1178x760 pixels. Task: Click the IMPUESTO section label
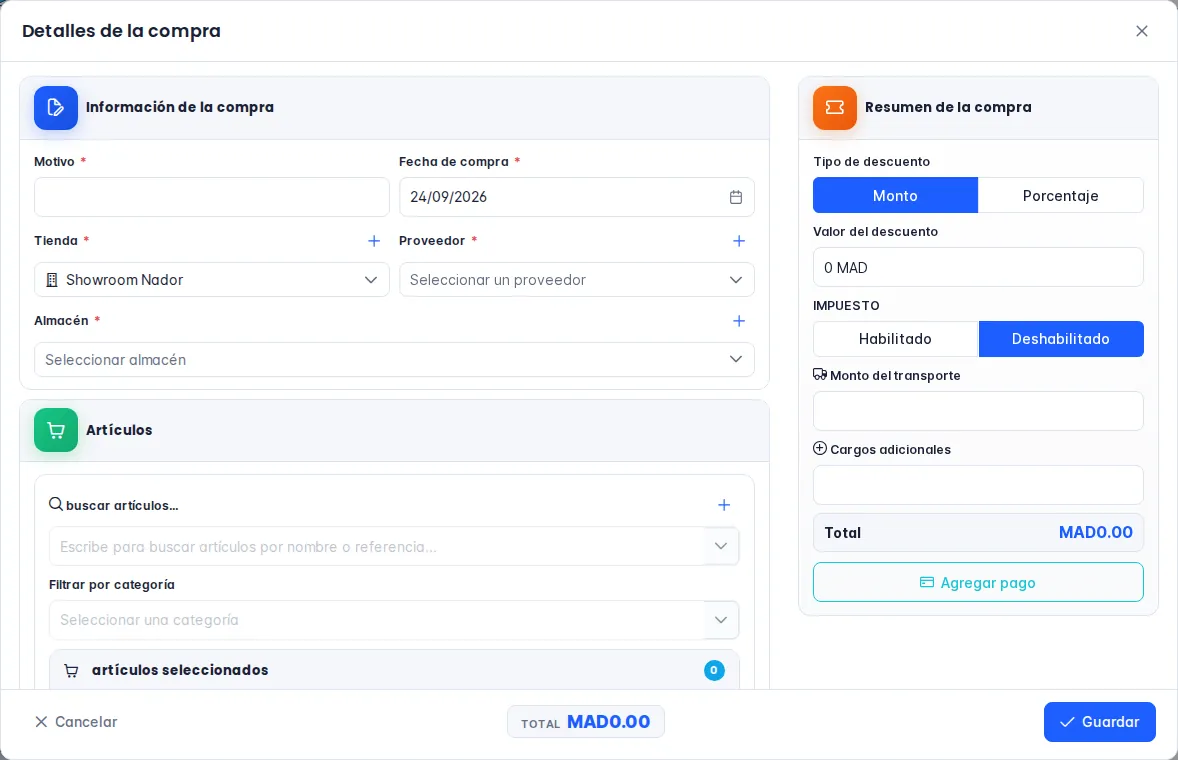[x=846, y=306]
